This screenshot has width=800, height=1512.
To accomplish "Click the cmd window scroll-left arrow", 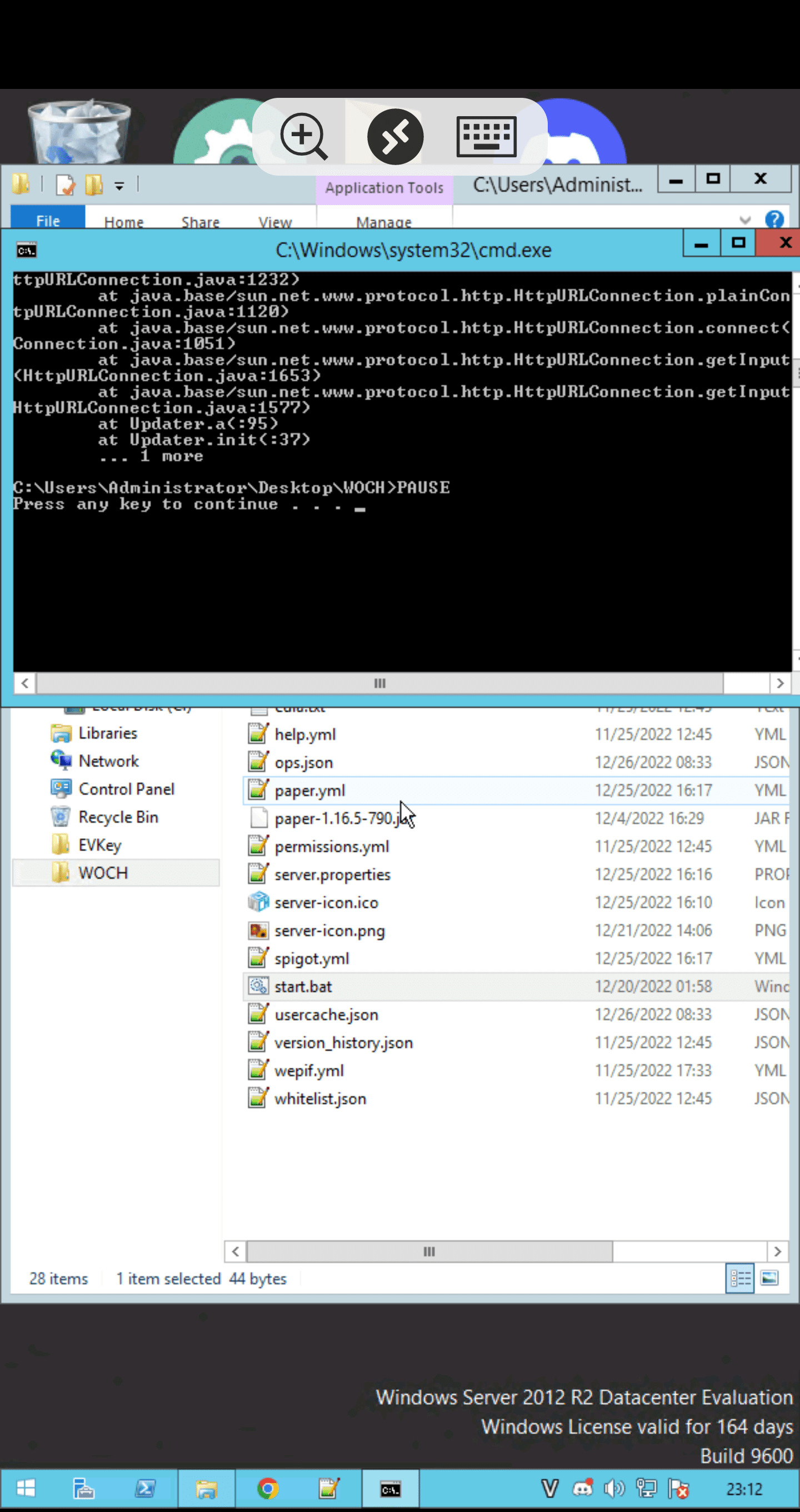I will 24,683.
